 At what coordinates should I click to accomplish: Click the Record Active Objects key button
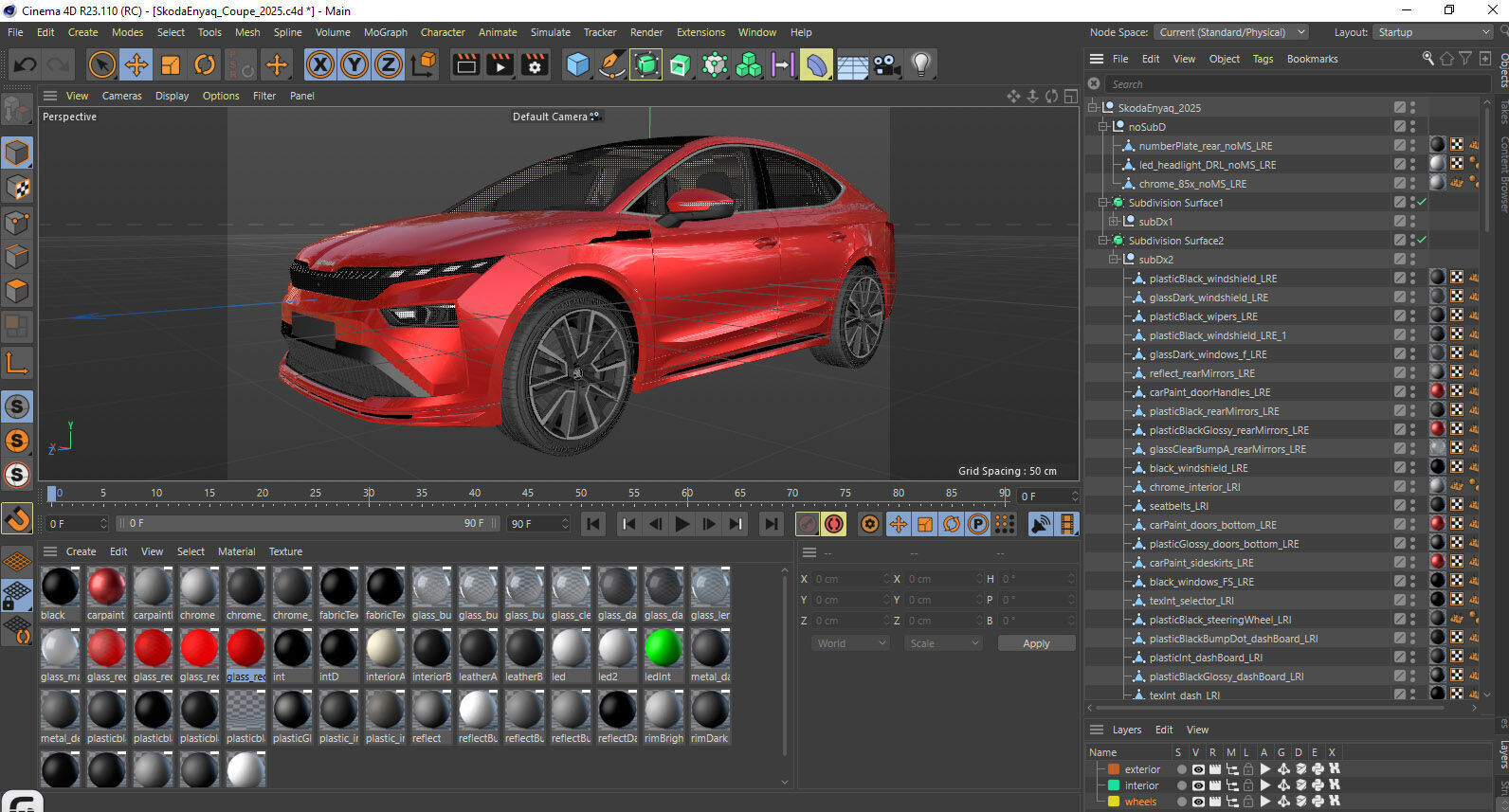[808, 524]
